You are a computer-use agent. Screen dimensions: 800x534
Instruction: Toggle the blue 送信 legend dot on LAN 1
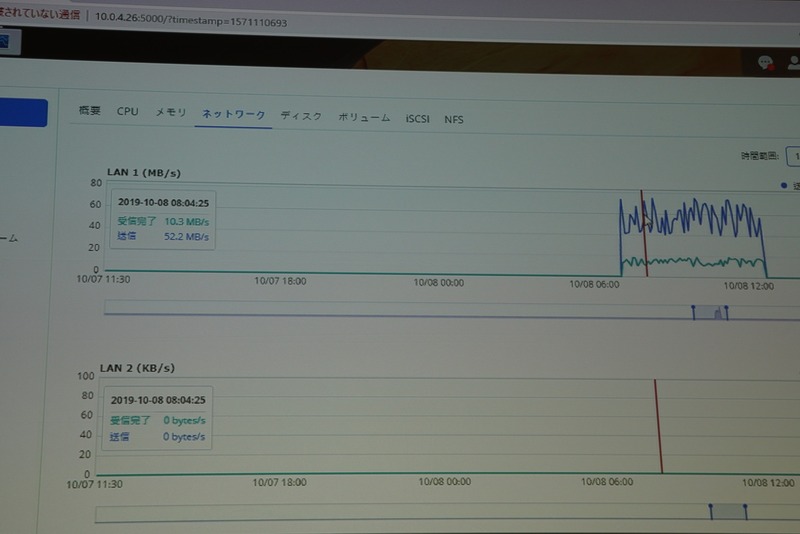[784, 186]
